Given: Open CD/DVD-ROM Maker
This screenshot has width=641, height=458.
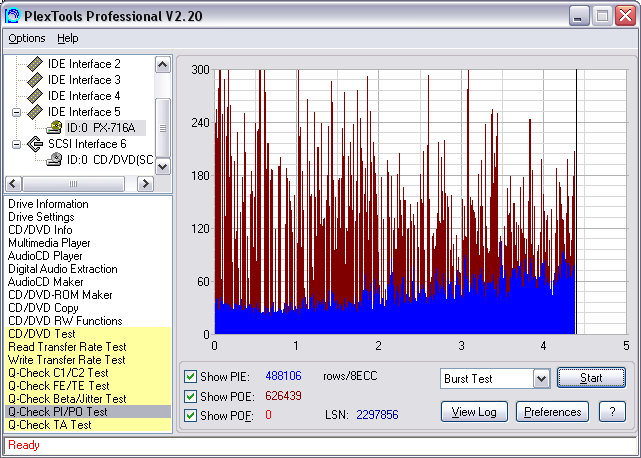Looking at the screenshot, I should (x=60, y=295).
